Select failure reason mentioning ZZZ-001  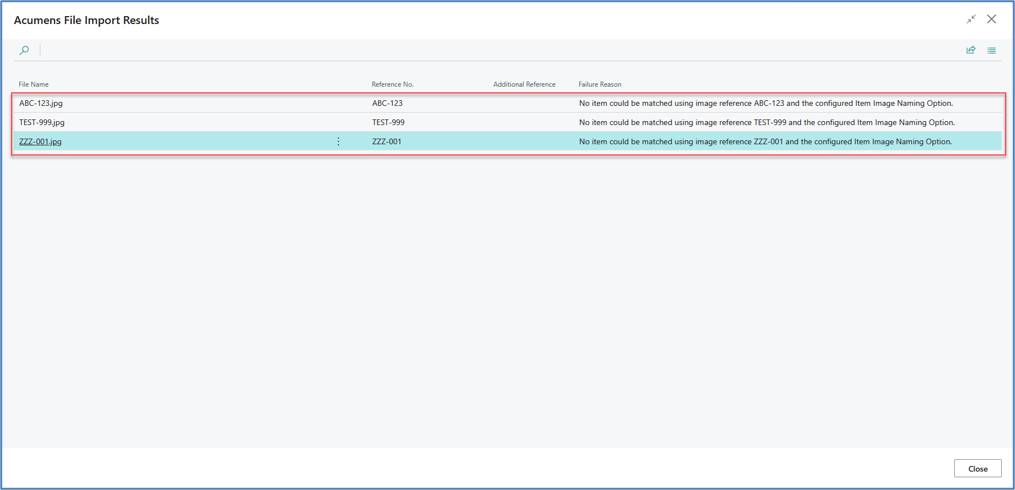tap(766, 141)
